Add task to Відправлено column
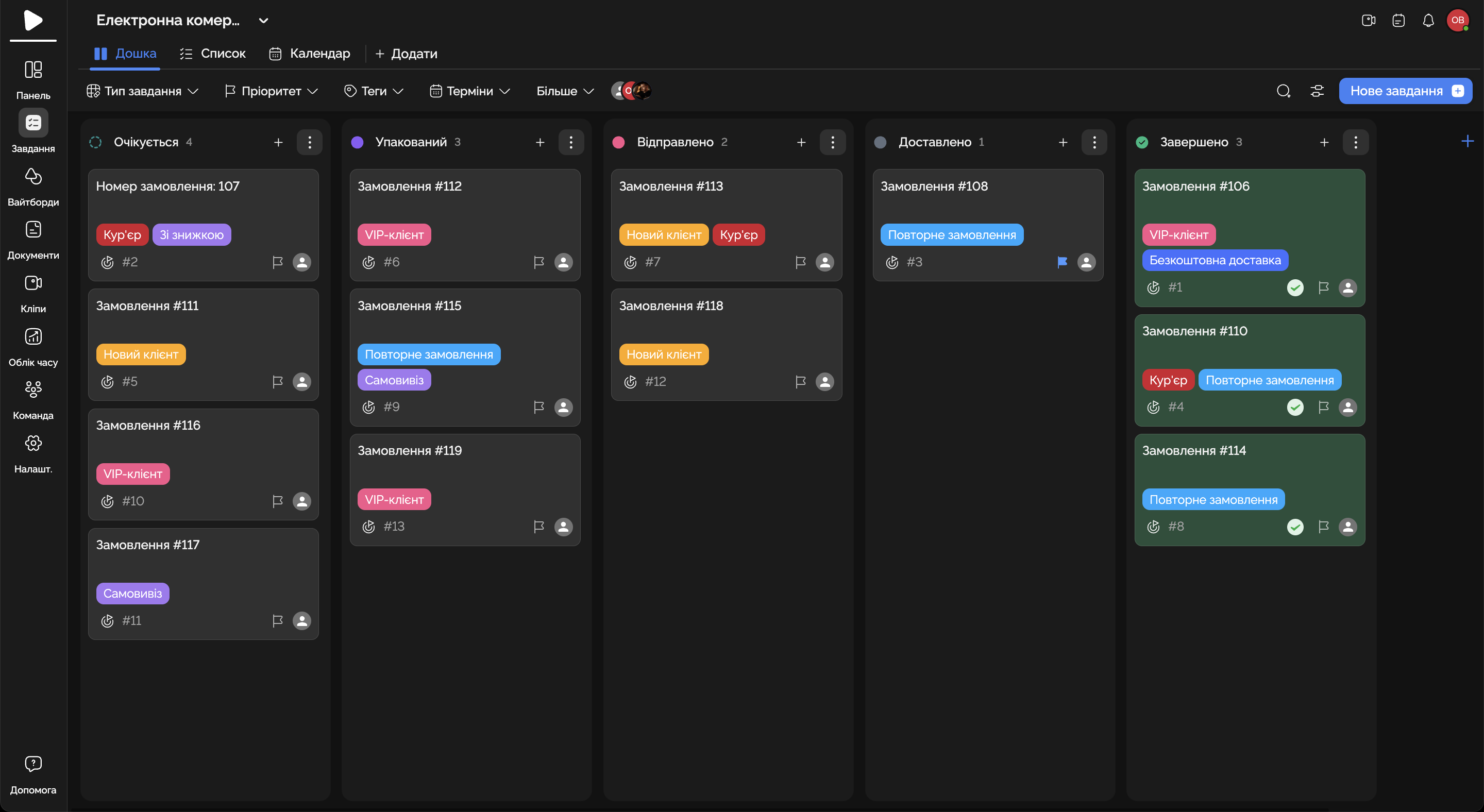The image size is (1484, 812). coord(801,142)
